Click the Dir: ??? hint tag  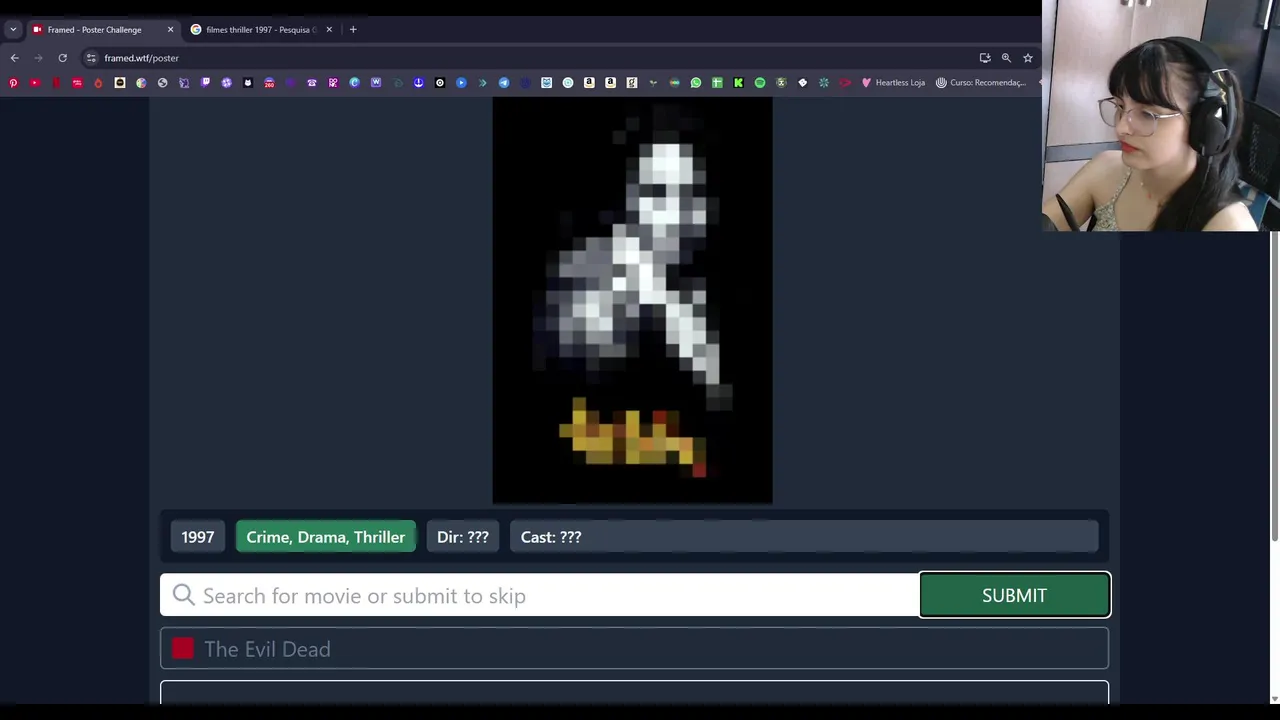[463, 537]
